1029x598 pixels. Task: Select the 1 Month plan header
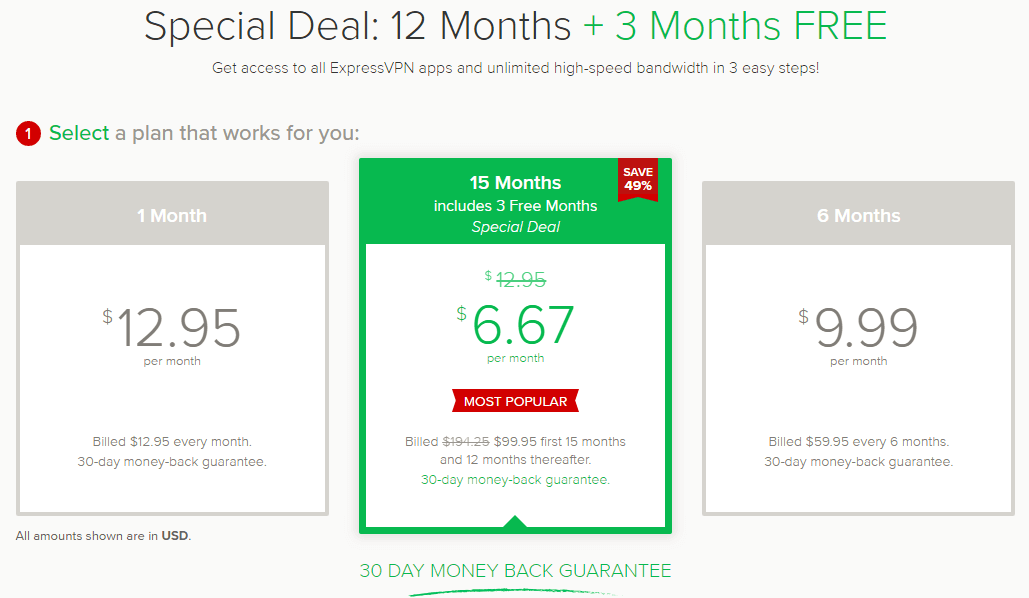tap(172, 215)
